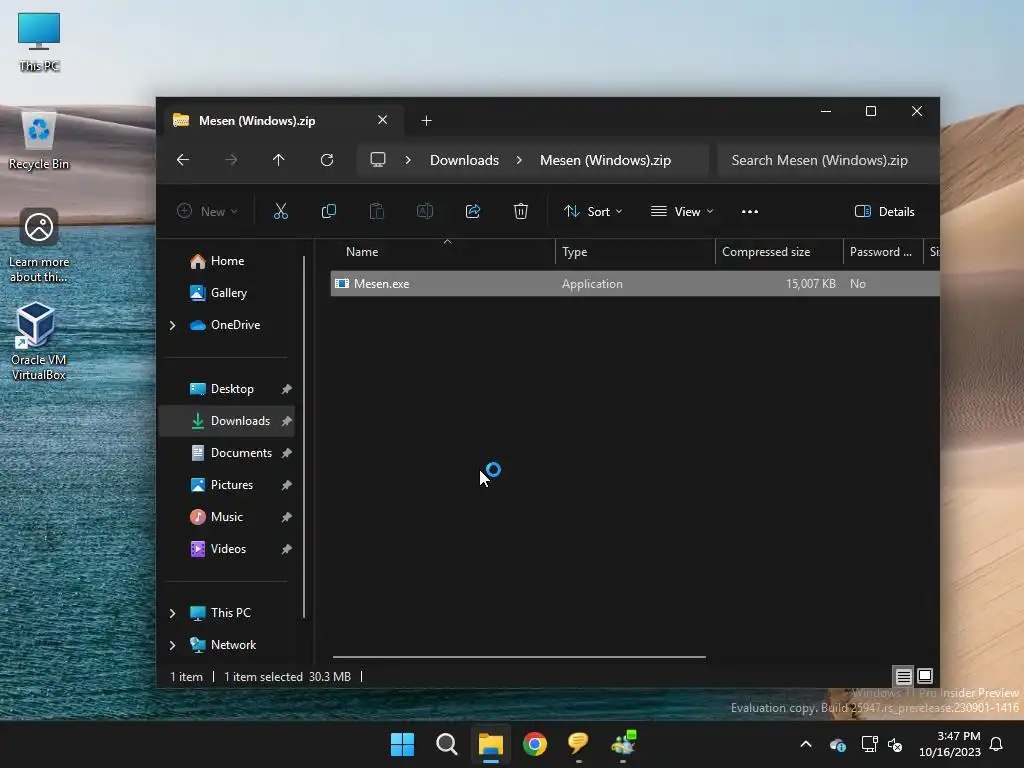Open the This PC desktop icon
This screenshot has height=768, width=1024.
(x=39, y=42)
